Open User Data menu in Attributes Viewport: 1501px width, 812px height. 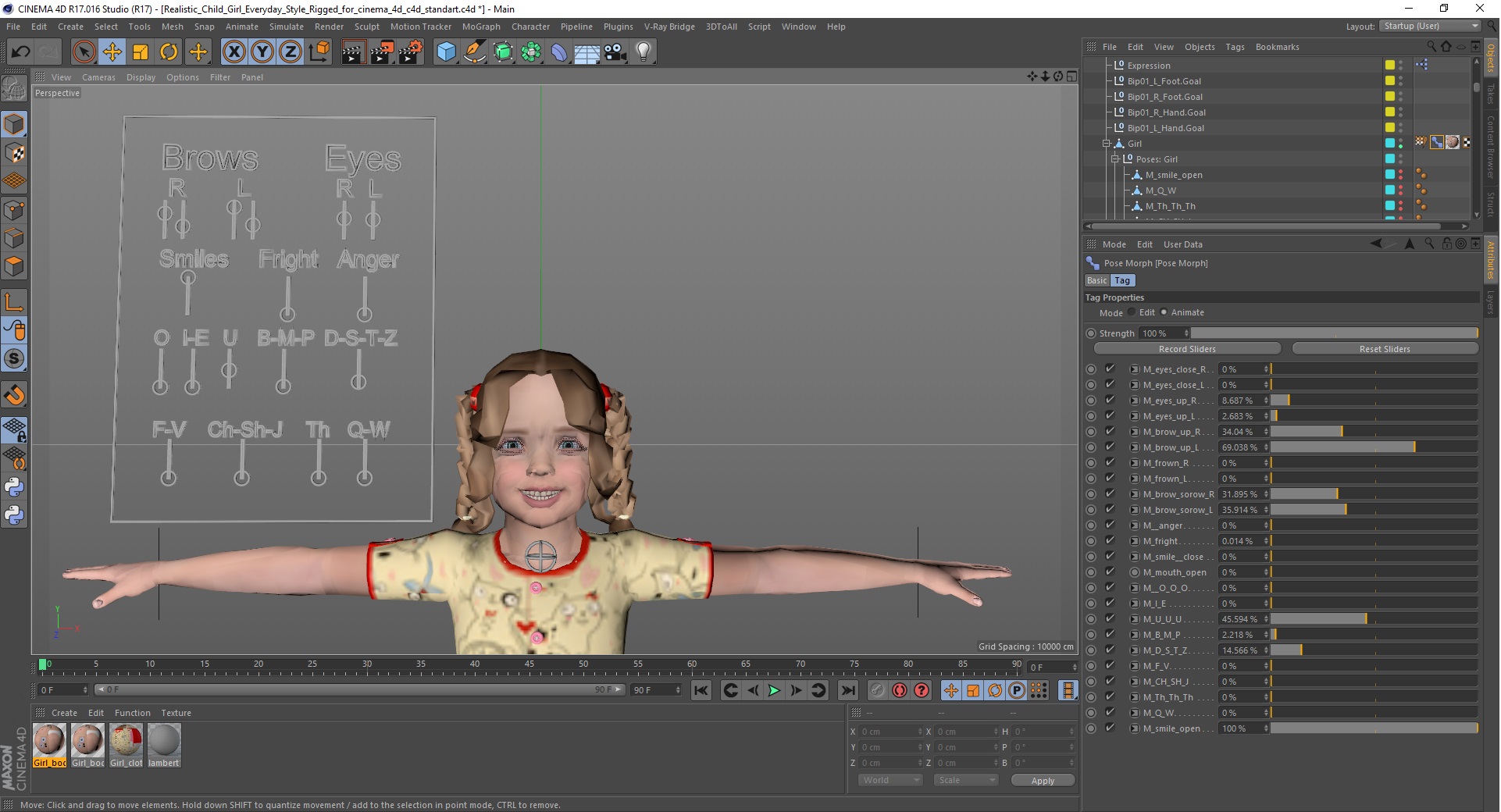click(x=1182, y=244)
